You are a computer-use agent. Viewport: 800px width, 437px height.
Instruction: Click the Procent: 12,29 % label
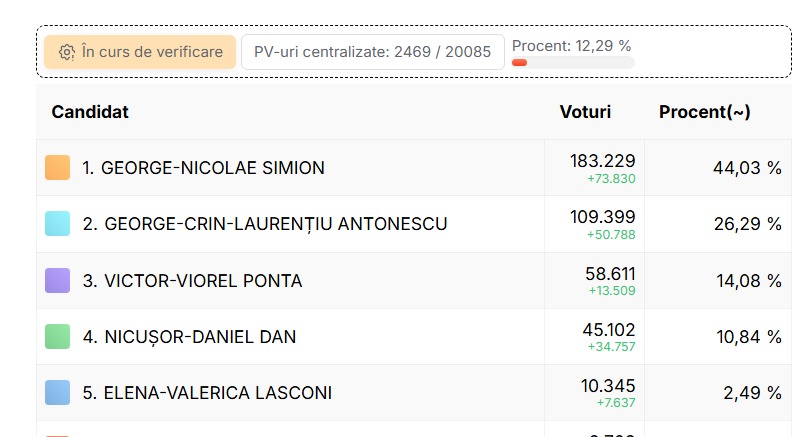[x=571, y=46]
